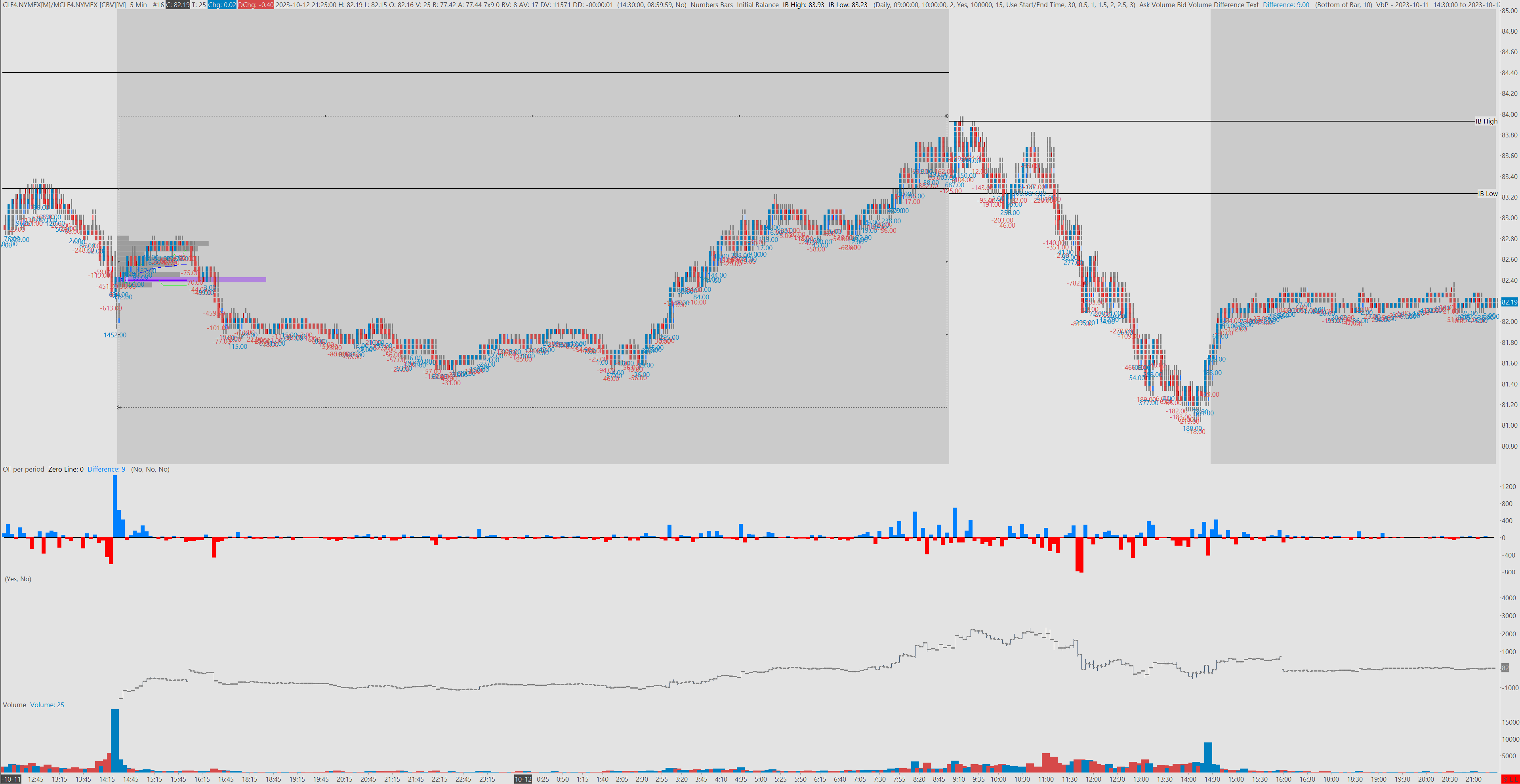Click the IB Low line label
The image size is (1520, 784).
[x=1487, y=194]
